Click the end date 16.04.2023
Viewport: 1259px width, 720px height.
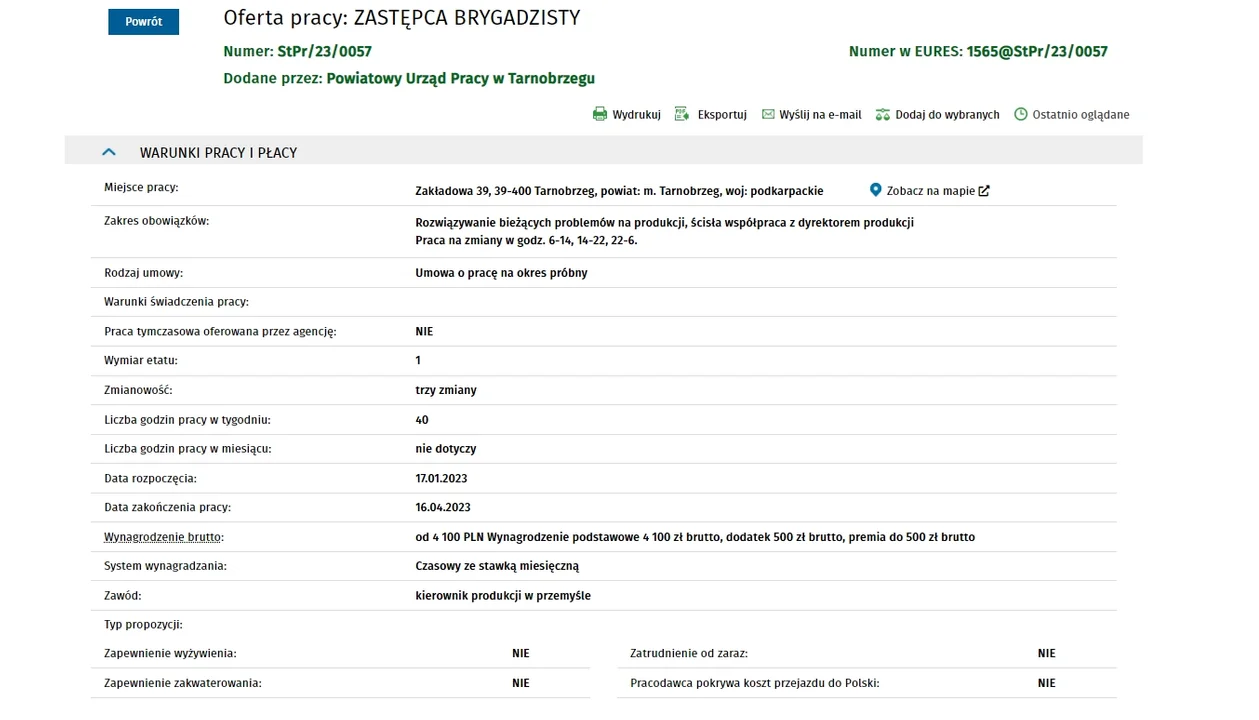coord(443,508)
